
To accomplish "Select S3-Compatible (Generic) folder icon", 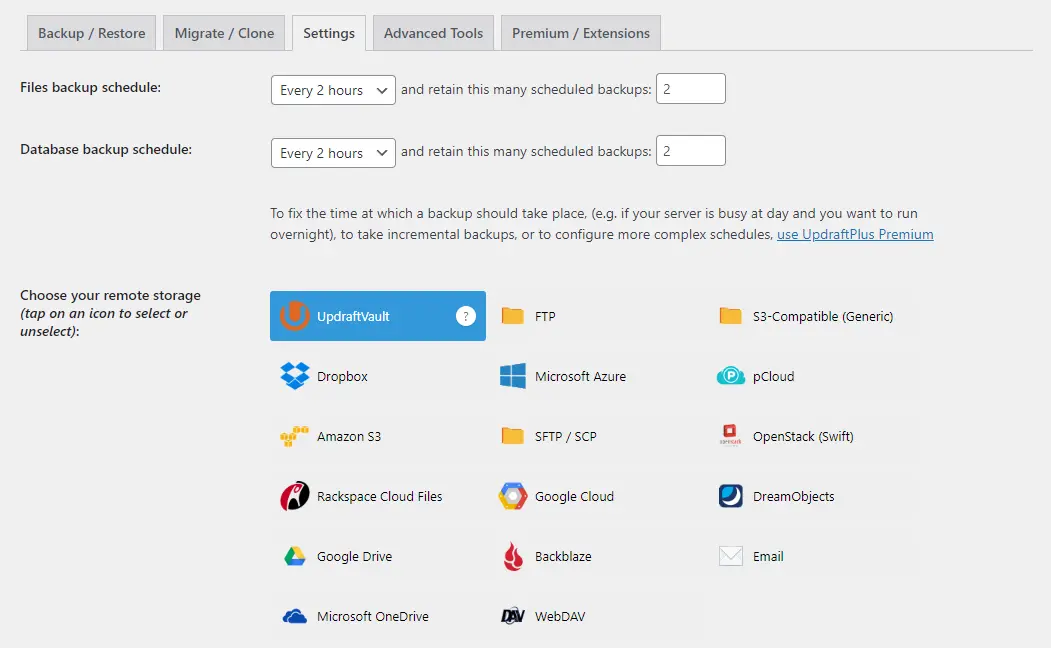I will pyautogui.click(x=731, y=316).
